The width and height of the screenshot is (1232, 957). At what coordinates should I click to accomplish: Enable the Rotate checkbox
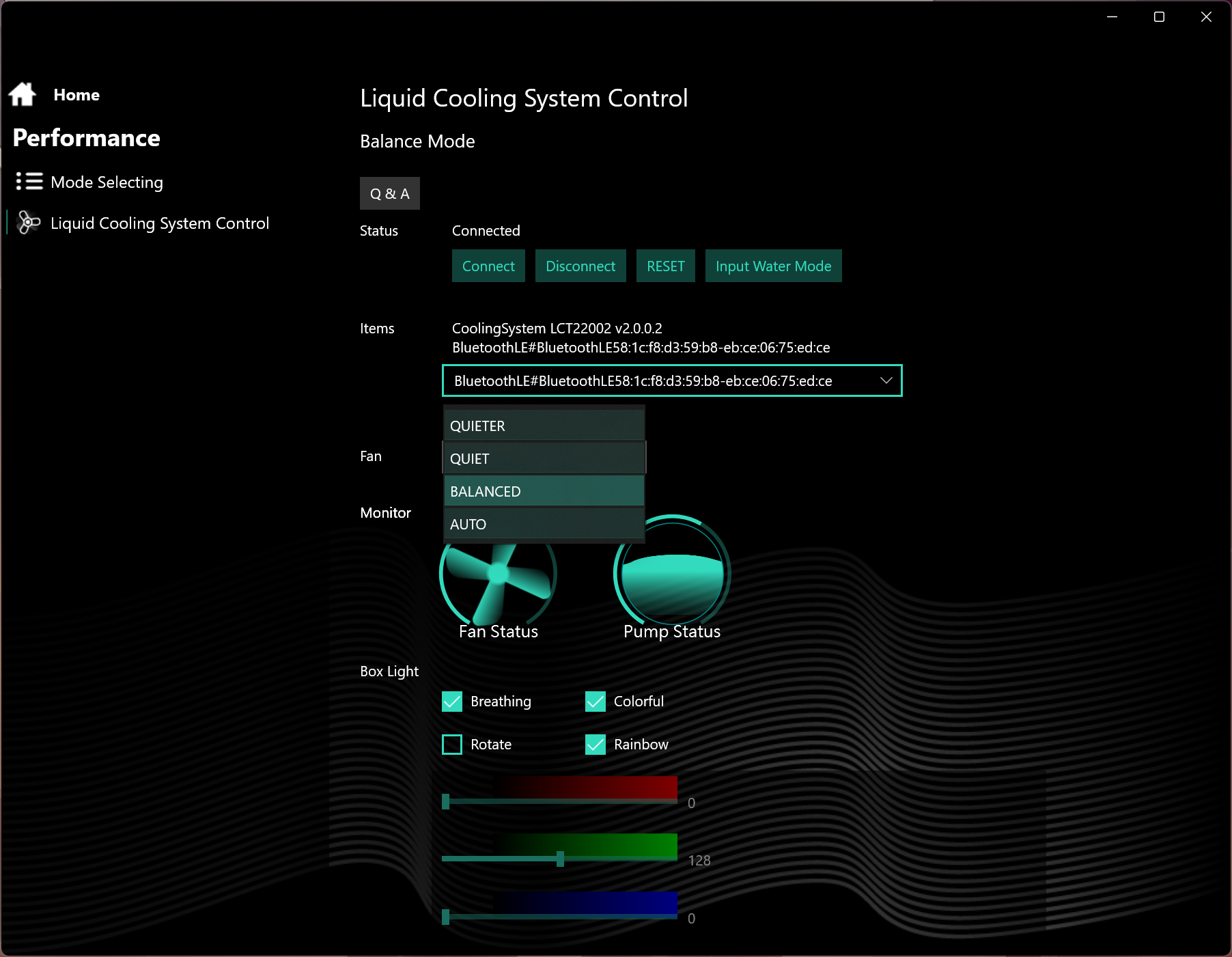click(452, 745)
